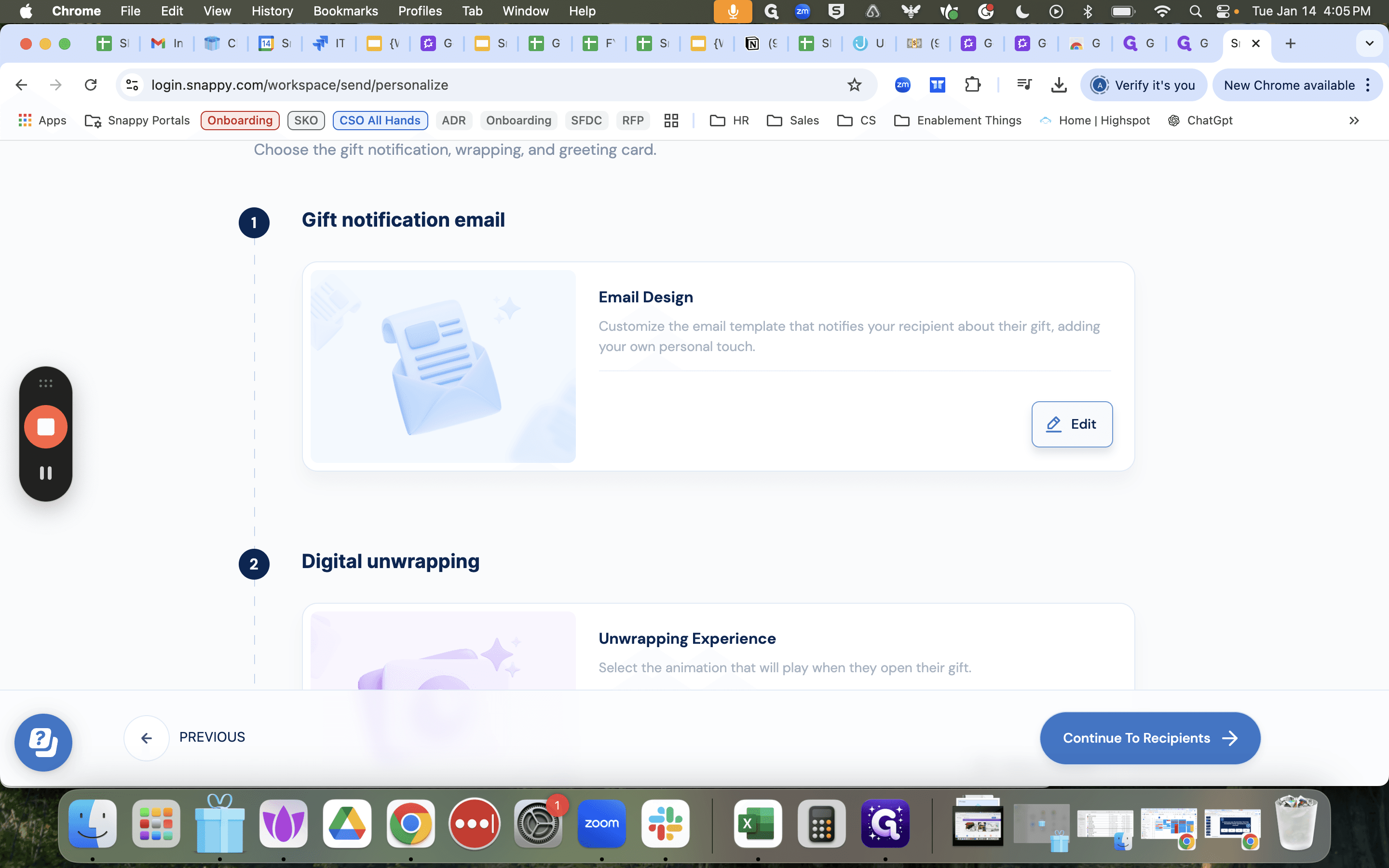Stop the screen recording with red button
Screen dimensions: 1389x868
tap(46, 427)
